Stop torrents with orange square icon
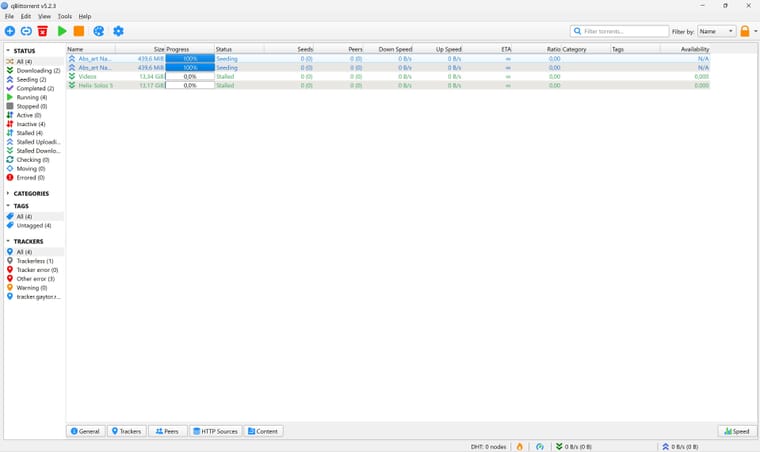This screenshot has height=452, width=760. click(79, 31)
